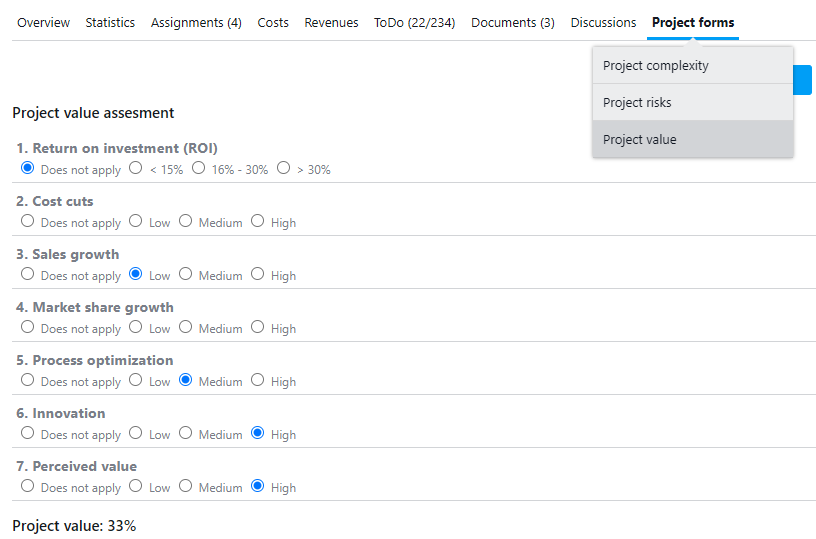Set Cost cuts to High

coord(258,221)
